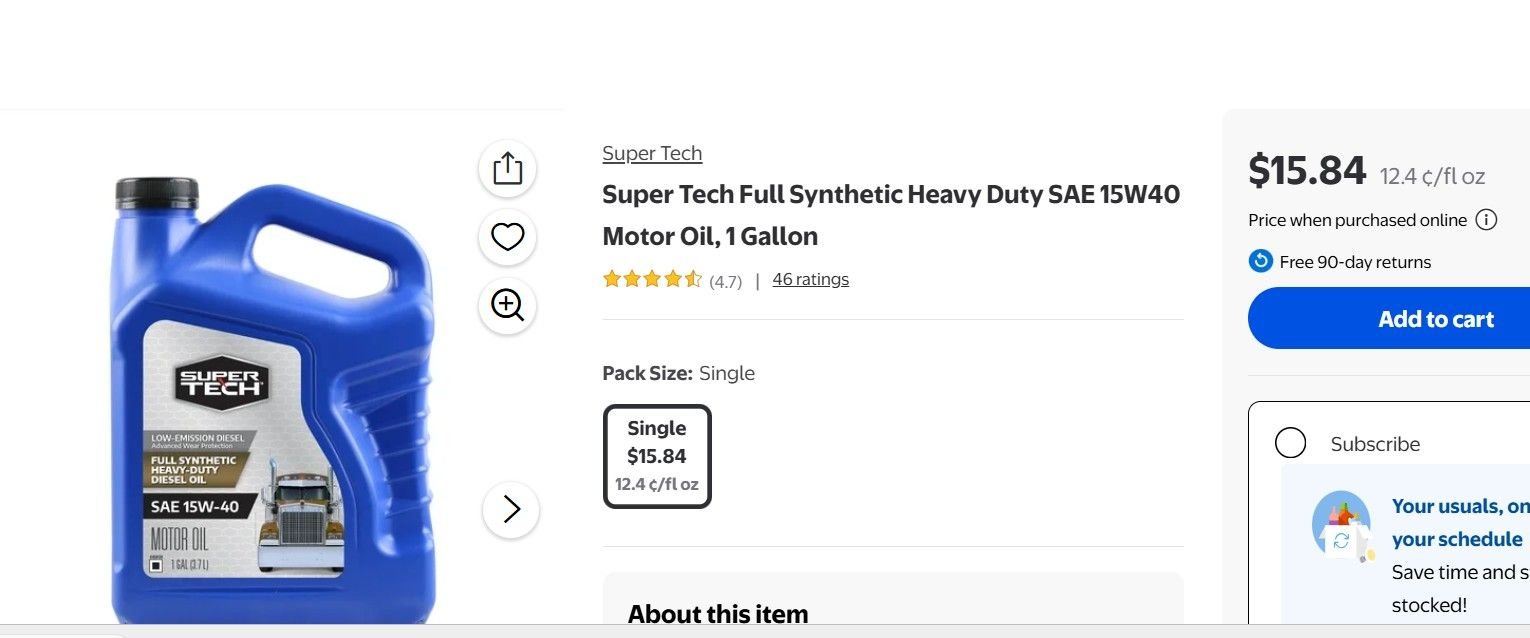Click 'Your usuals, on your schedule' text
Screen dimensions: 1530x638
[1460, 522]
